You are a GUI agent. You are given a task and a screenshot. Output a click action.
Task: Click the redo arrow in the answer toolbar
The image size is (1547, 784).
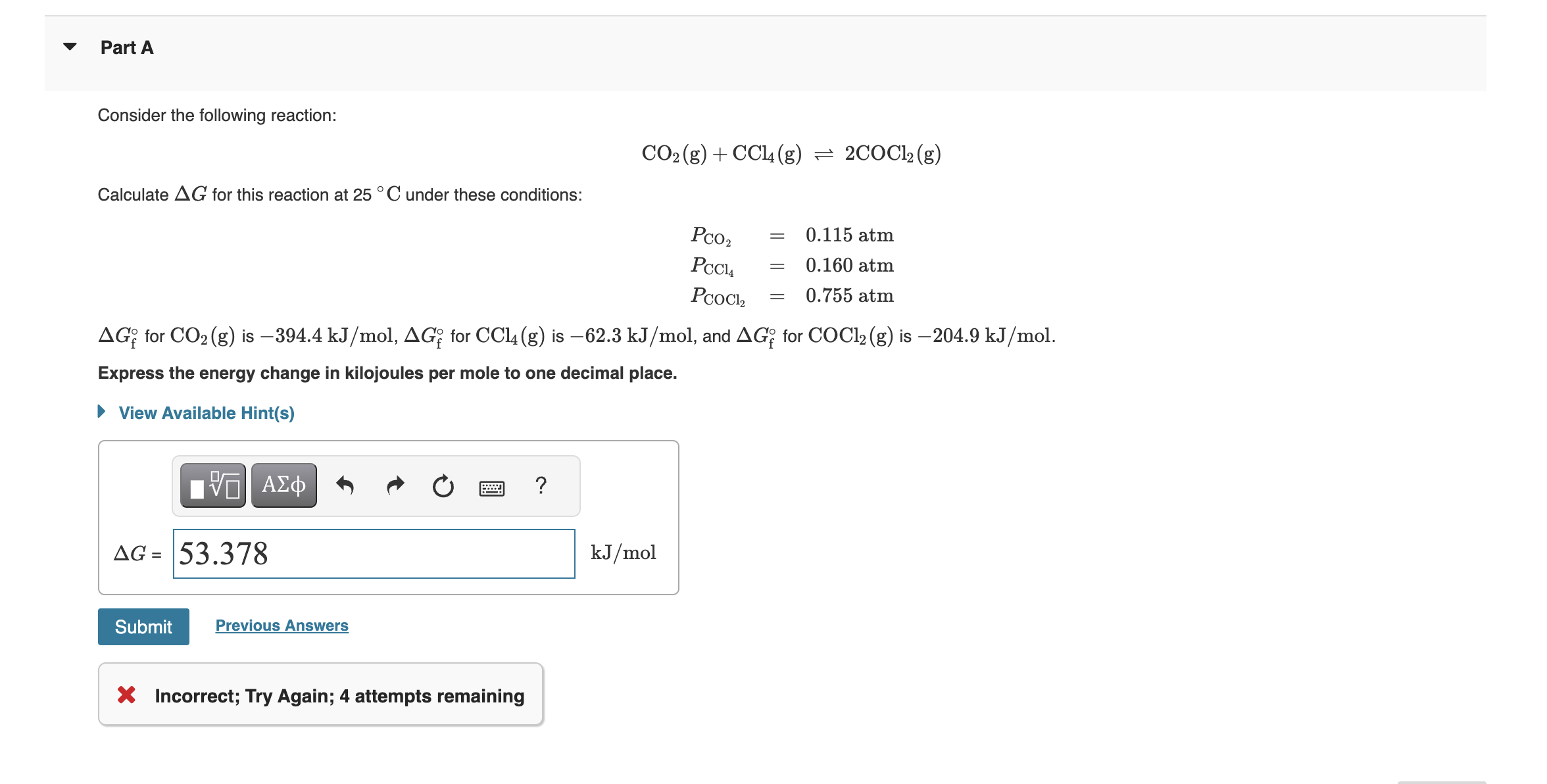[x=395, y=485]
